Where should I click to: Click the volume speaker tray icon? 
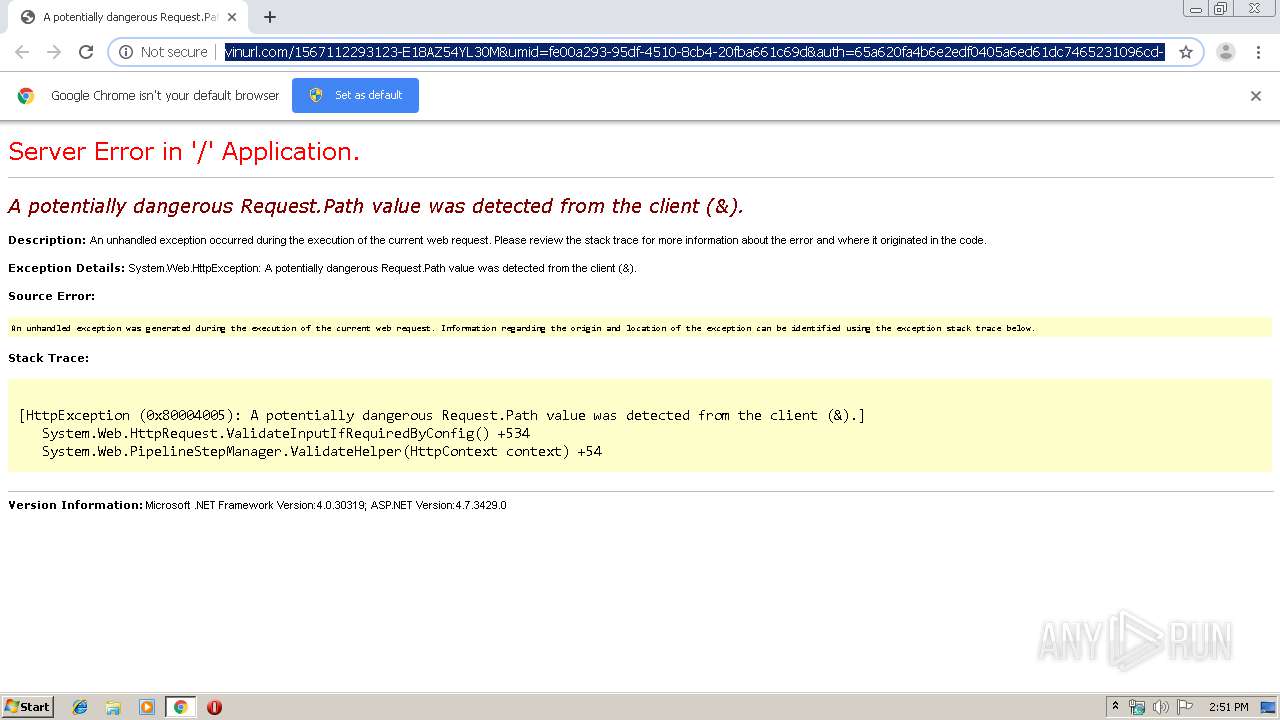coord(1161,707)
